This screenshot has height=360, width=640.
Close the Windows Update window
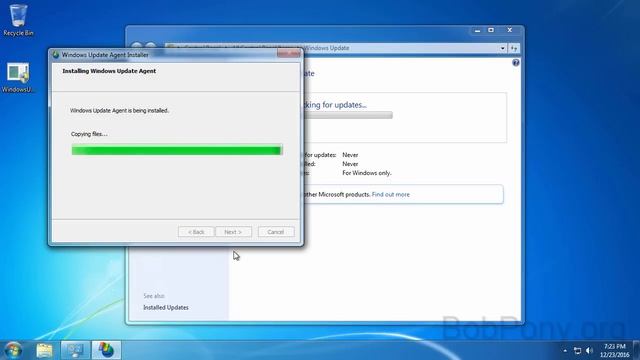(510, 30)
